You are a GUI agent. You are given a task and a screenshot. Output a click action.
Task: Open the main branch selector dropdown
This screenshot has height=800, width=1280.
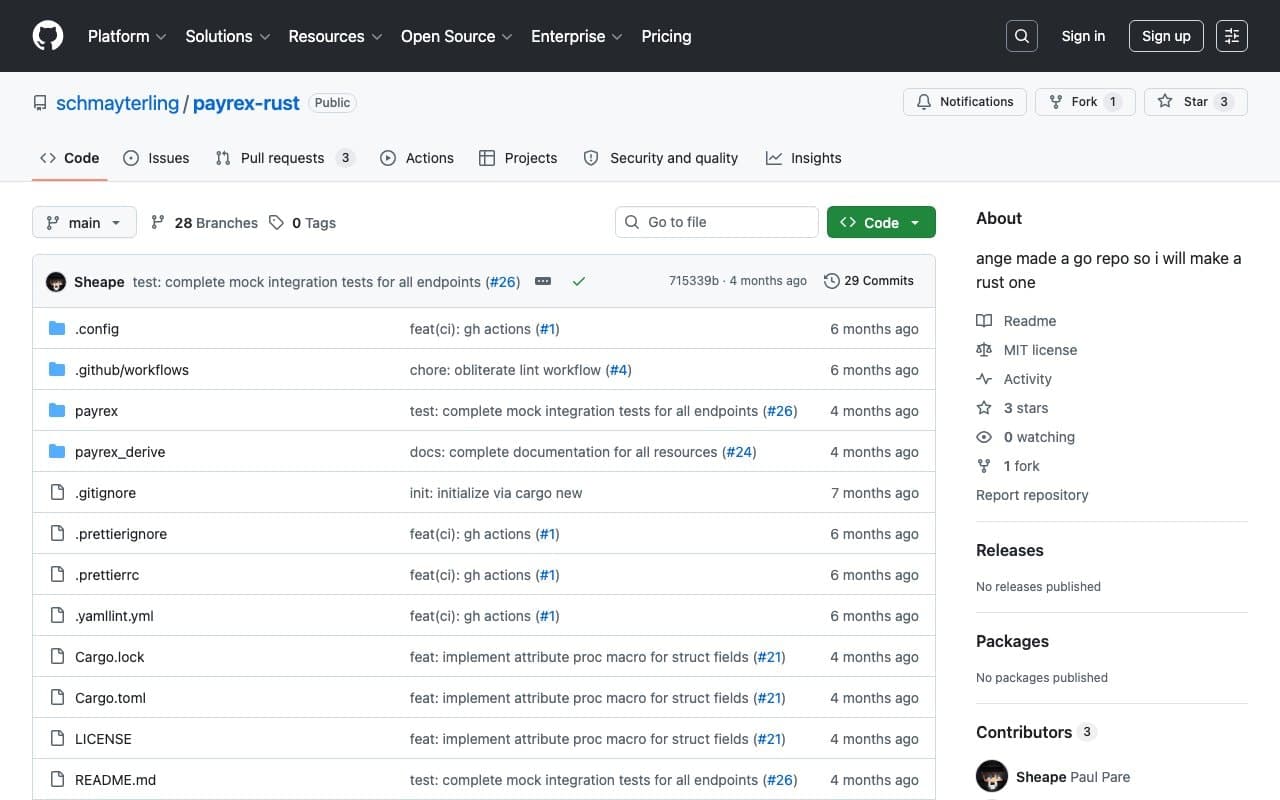click(84, 223)
